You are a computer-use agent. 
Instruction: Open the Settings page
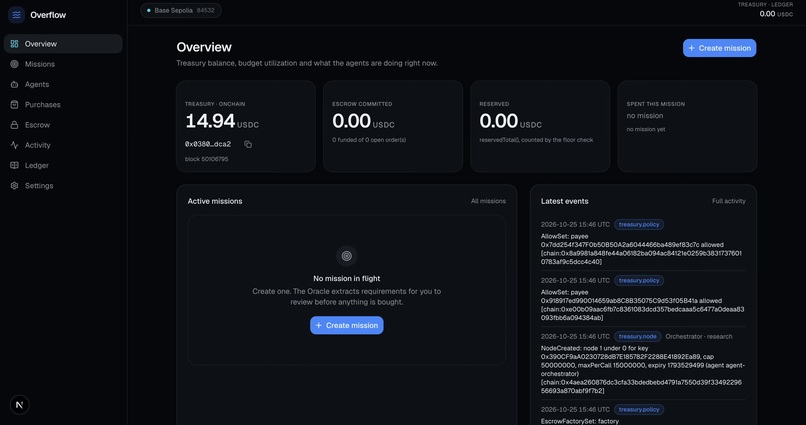click(63, 186)
